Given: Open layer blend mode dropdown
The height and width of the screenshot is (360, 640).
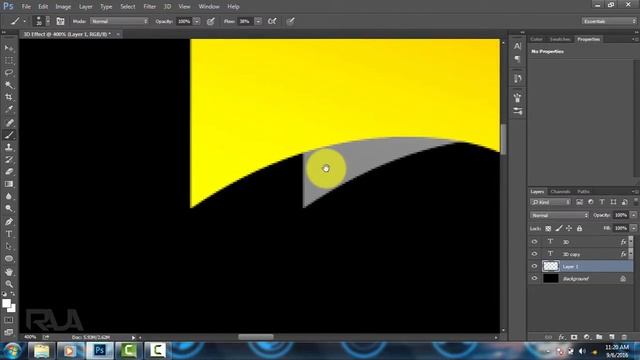Looking at the screenshot, I should [x=559, y=215].
